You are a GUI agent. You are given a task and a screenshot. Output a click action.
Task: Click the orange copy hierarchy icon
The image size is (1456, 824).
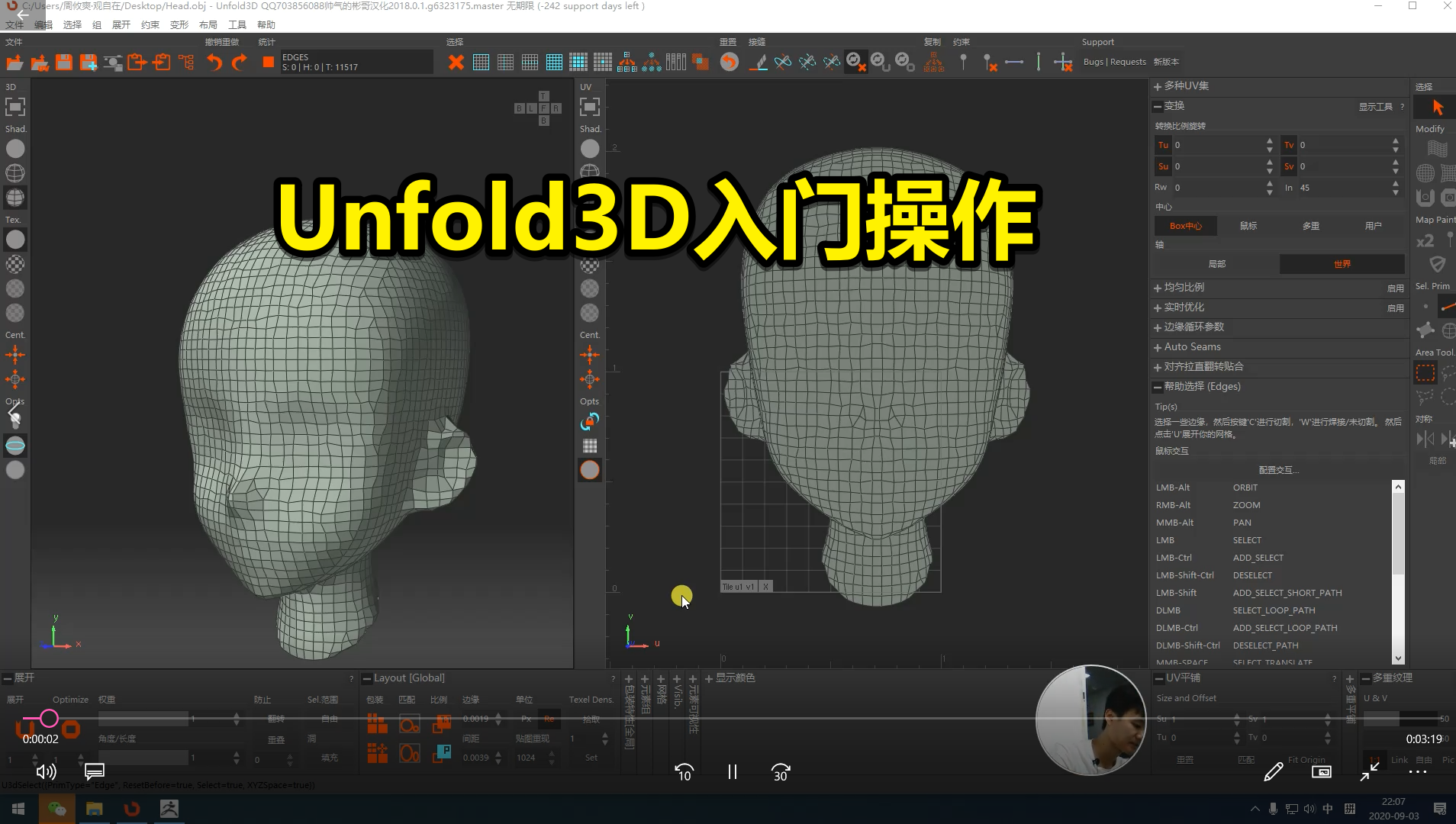tap(933, 63)
